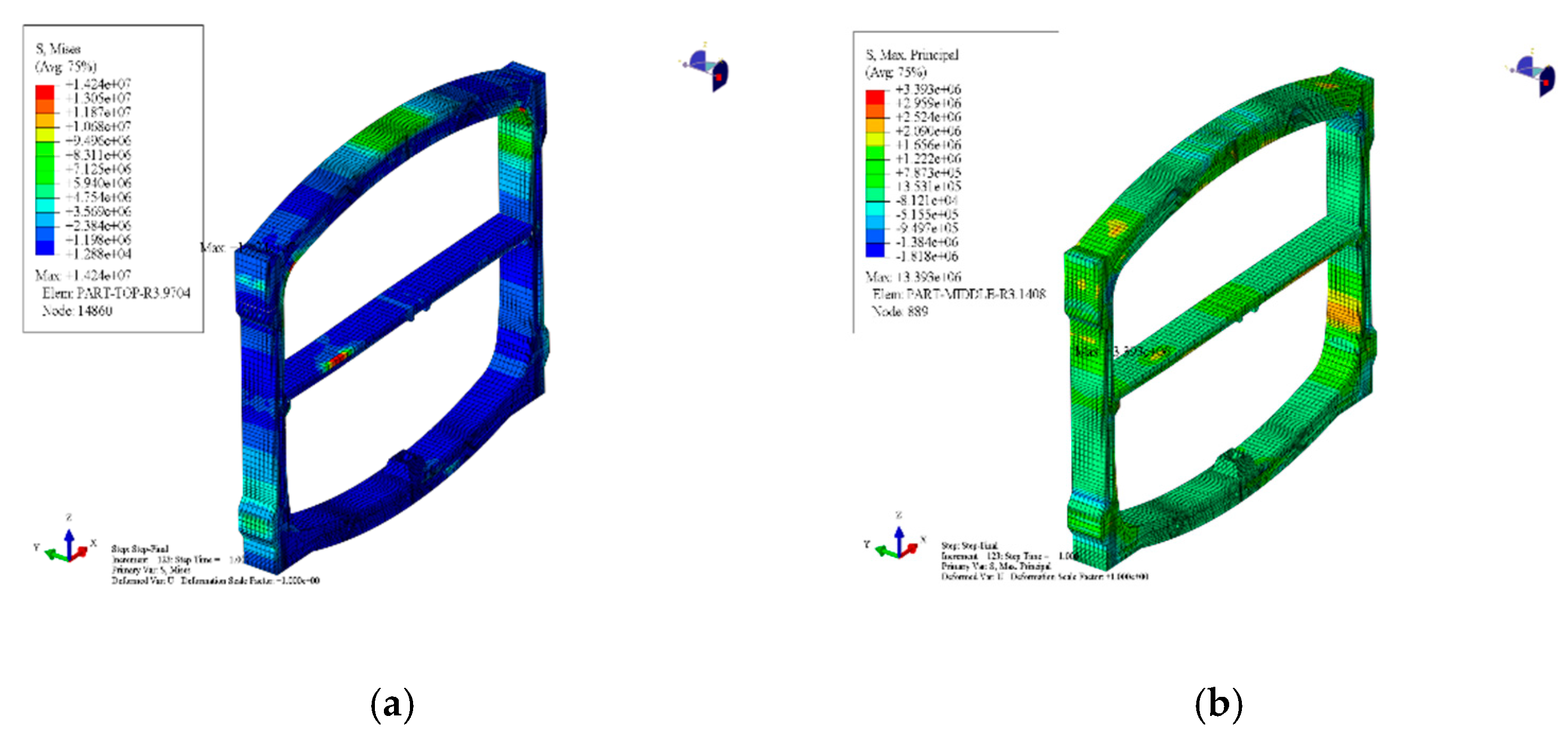1568x743 pixels.
Task: Pick the yellow swatch in the S, Mises legend
Action: click(x=45, y=135)
